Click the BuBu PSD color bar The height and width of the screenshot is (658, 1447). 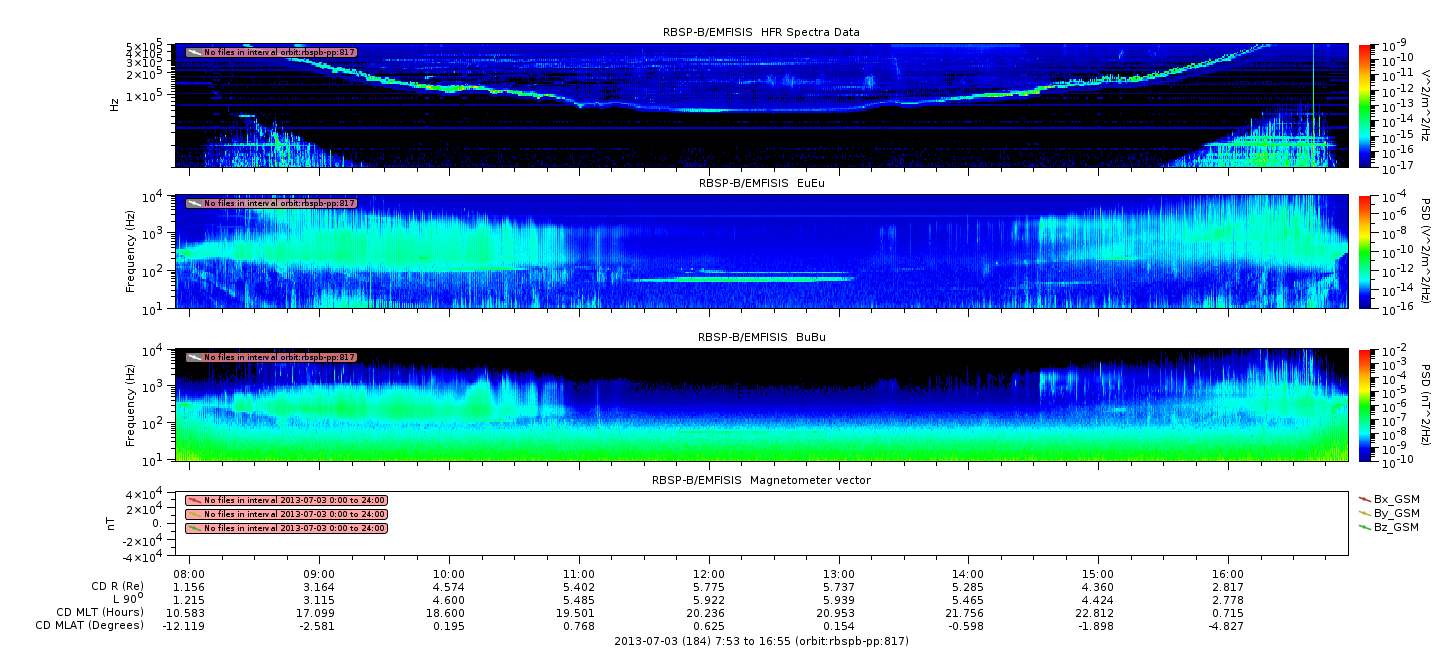point(1365,404)
